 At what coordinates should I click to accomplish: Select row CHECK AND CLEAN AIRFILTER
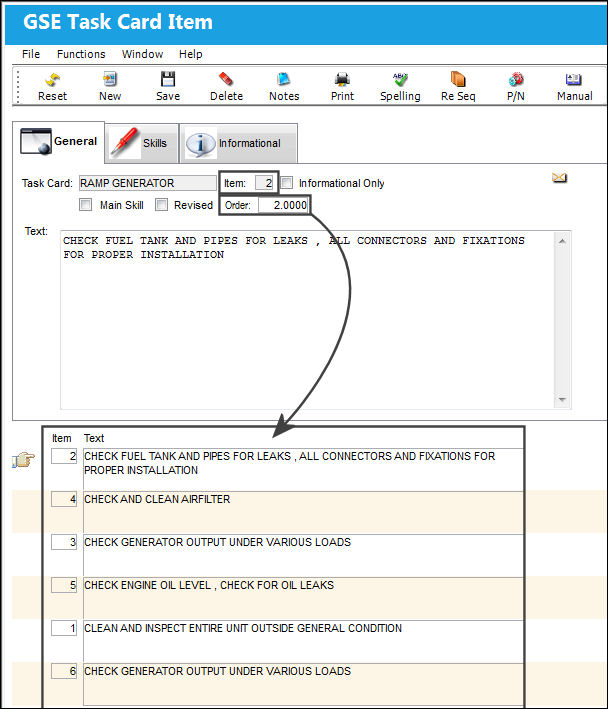(x=303, y=513)
